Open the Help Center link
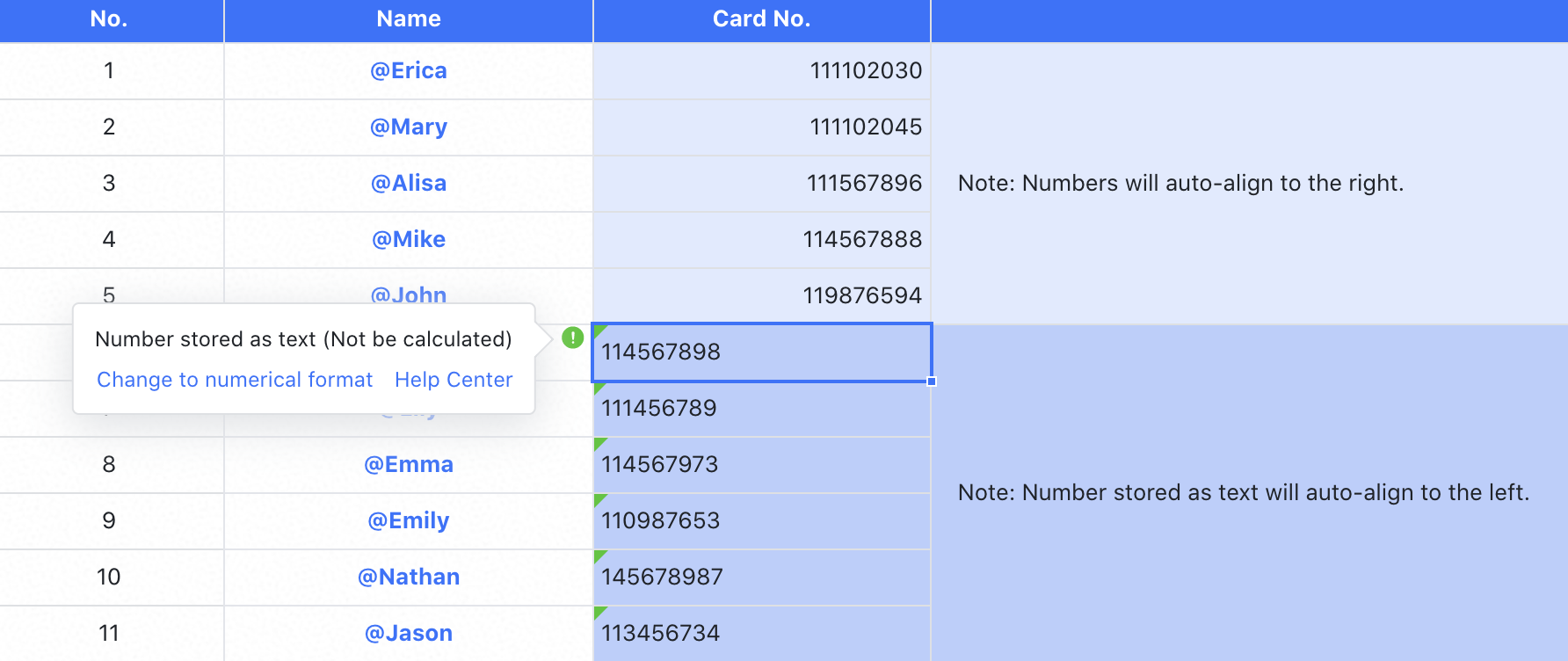The width and height of the screenshot is (1568, 661). click(454, 380)
